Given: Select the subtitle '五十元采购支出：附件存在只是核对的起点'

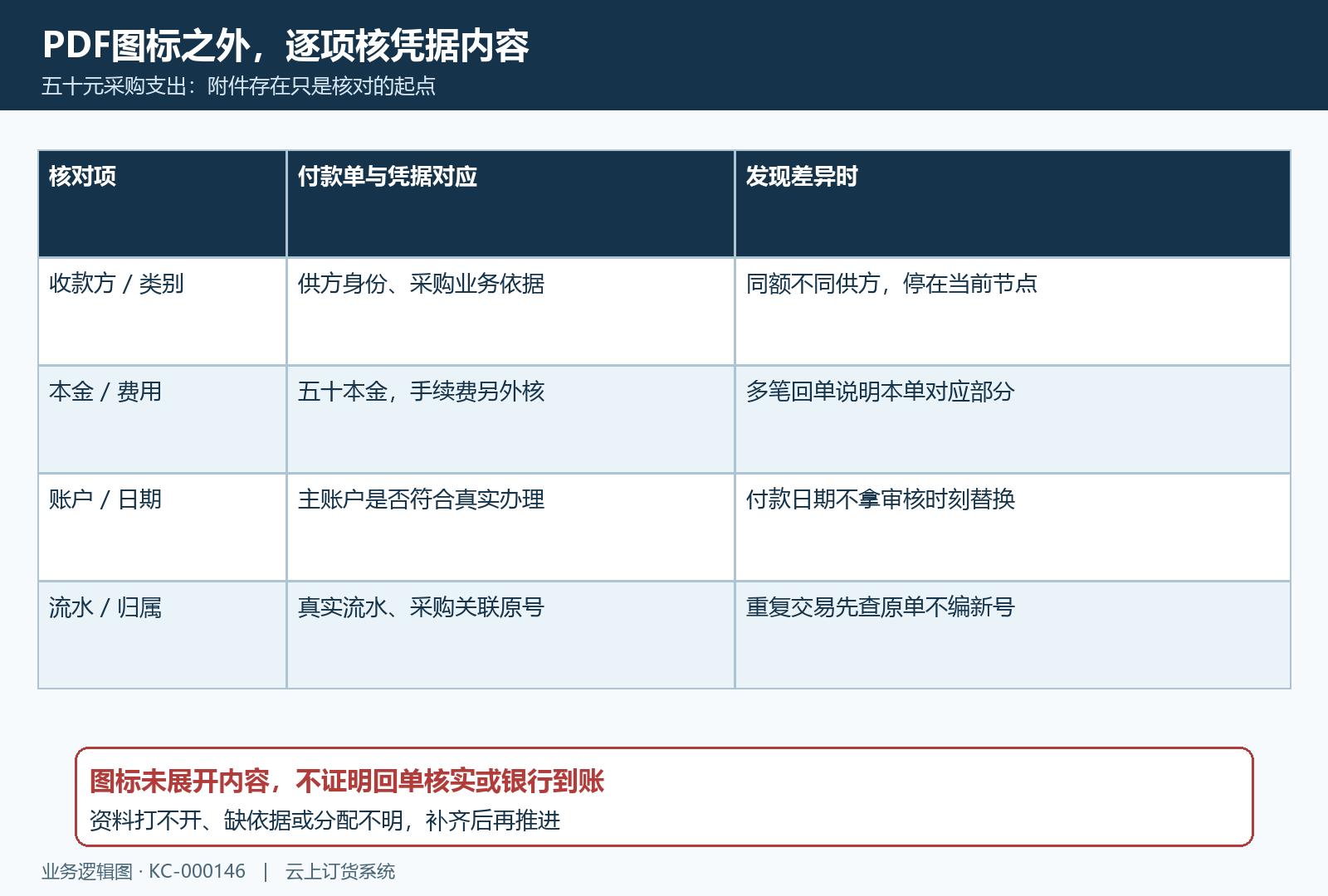Looking at the screenshot, I should click(x=238, y=86).
